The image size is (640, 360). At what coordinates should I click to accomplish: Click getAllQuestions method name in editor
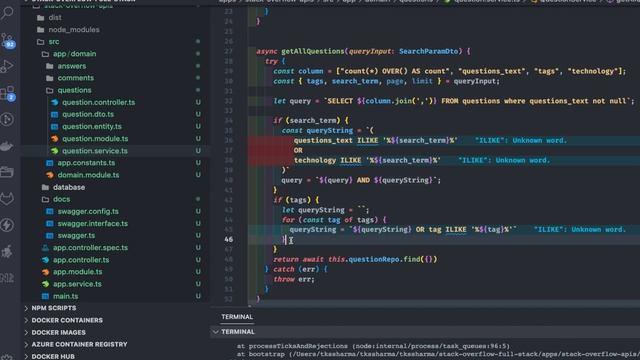click(313, 51)
